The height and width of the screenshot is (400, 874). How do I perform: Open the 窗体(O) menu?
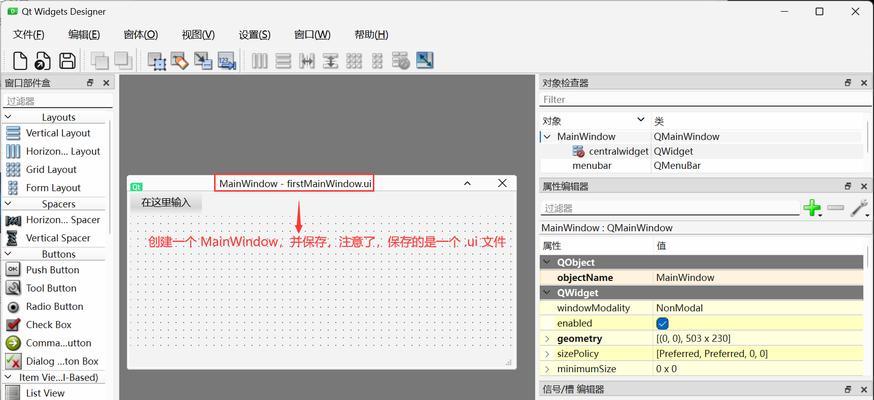point(140,35)
